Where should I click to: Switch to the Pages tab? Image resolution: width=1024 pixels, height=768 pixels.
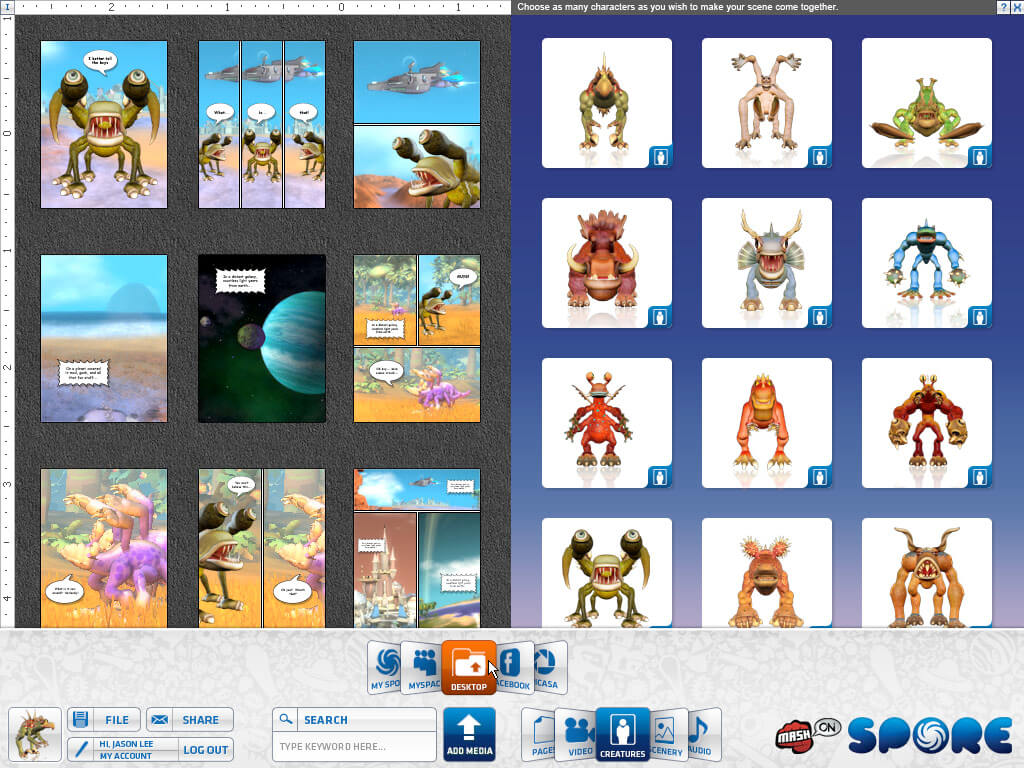click(x=539, y=735)
